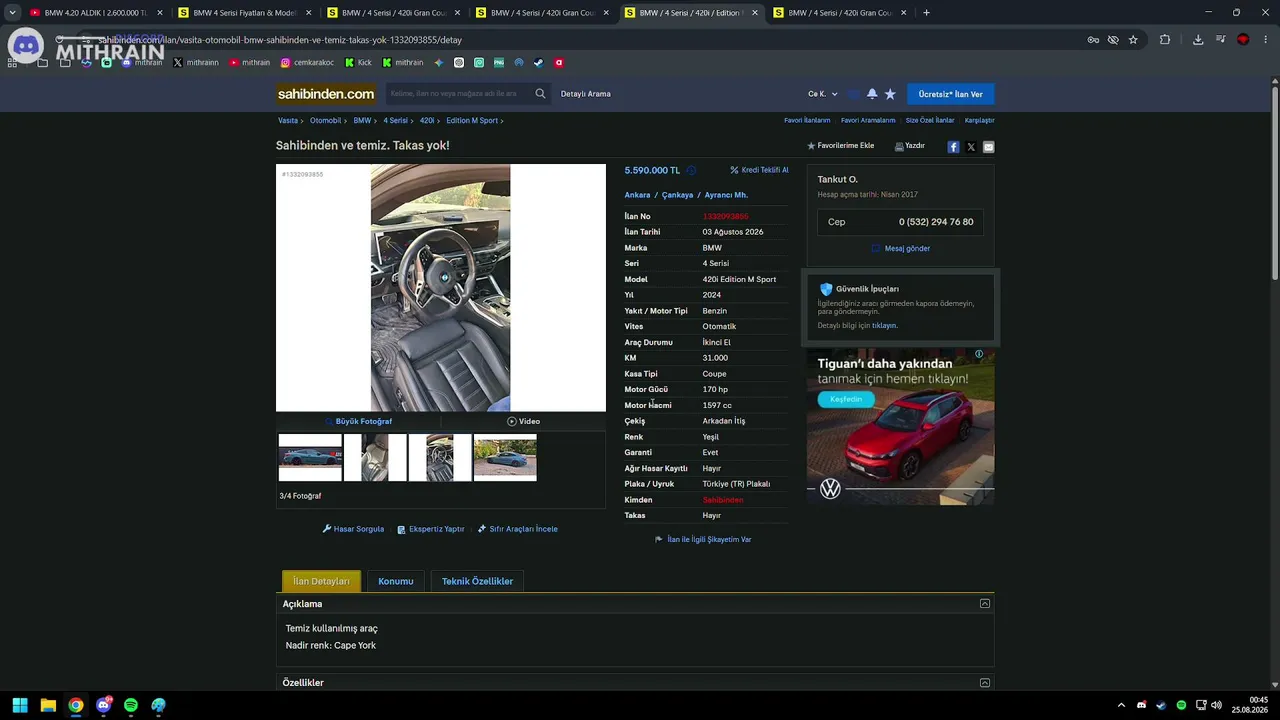The height and width of the screenshot is (720, 1280).
Task: Select the steering wheel interior thumbnail
Action: 440,458
